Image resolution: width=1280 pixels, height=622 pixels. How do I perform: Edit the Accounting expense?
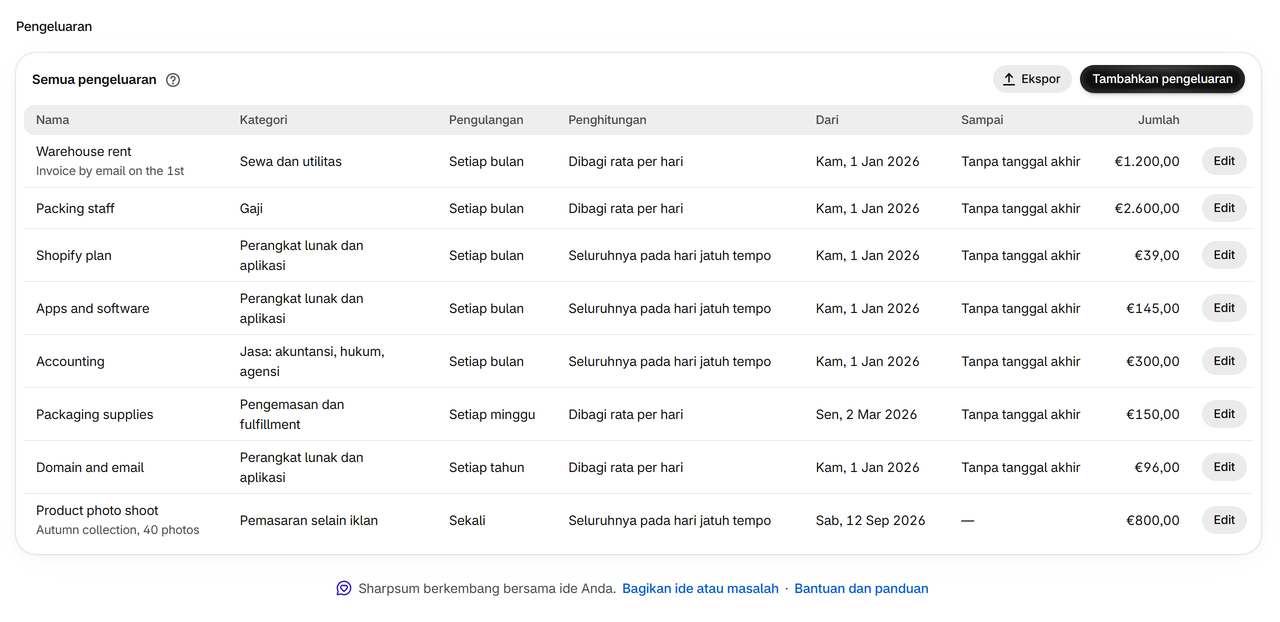point(1224,361)
